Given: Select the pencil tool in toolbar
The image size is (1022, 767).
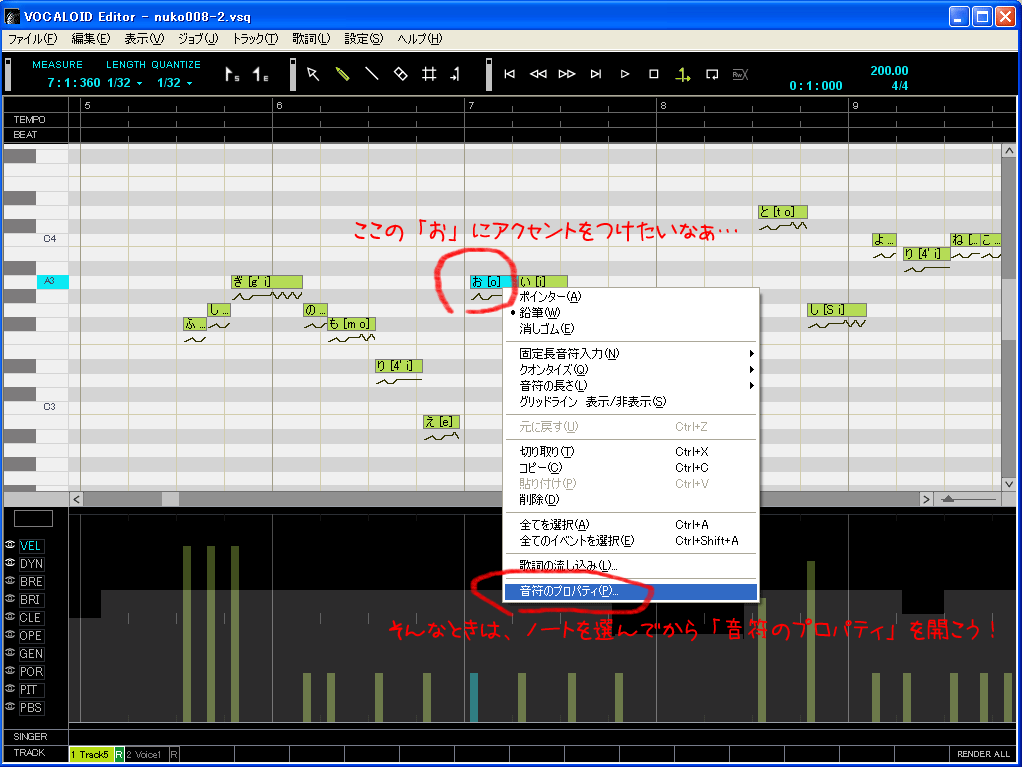Looking at the screenshot, I should coord(342,74).
